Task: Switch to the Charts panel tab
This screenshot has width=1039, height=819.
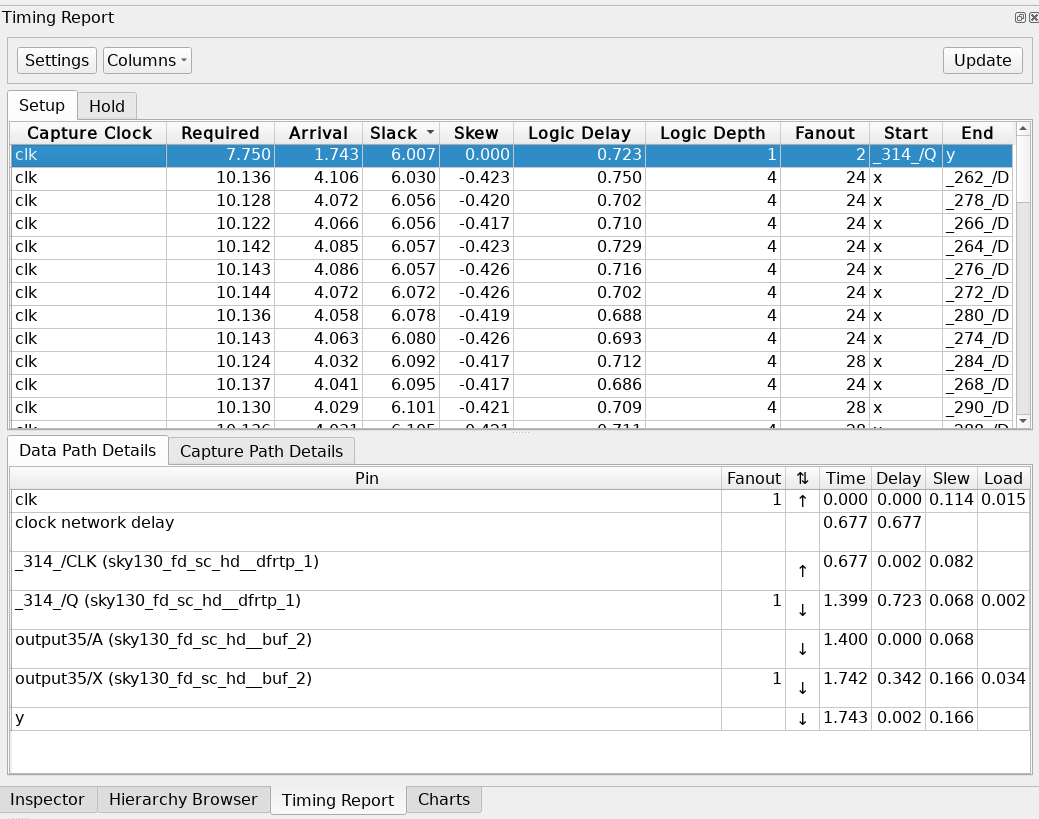Action: 444,799
